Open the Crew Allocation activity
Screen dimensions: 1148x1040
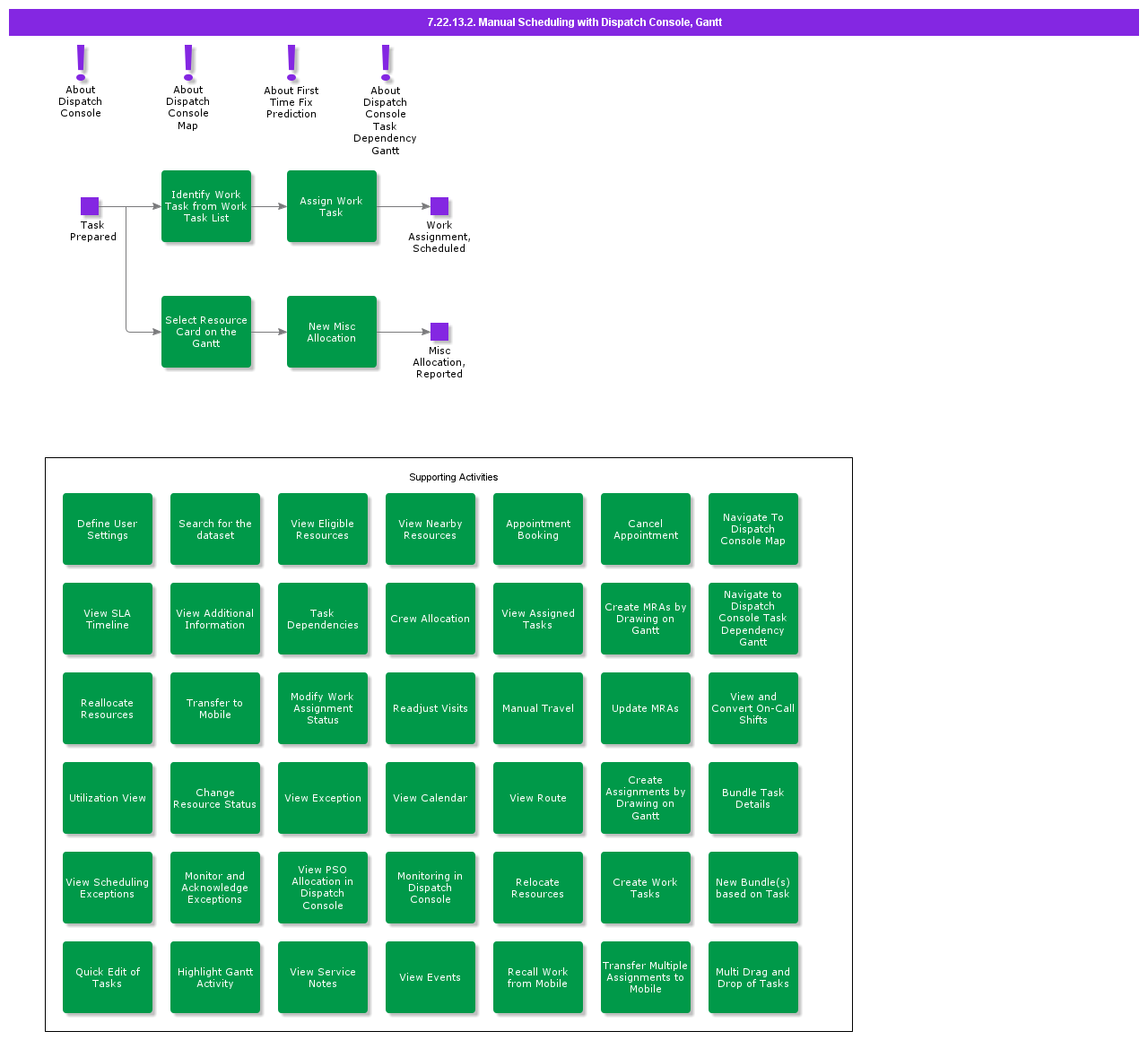[430, 619]
